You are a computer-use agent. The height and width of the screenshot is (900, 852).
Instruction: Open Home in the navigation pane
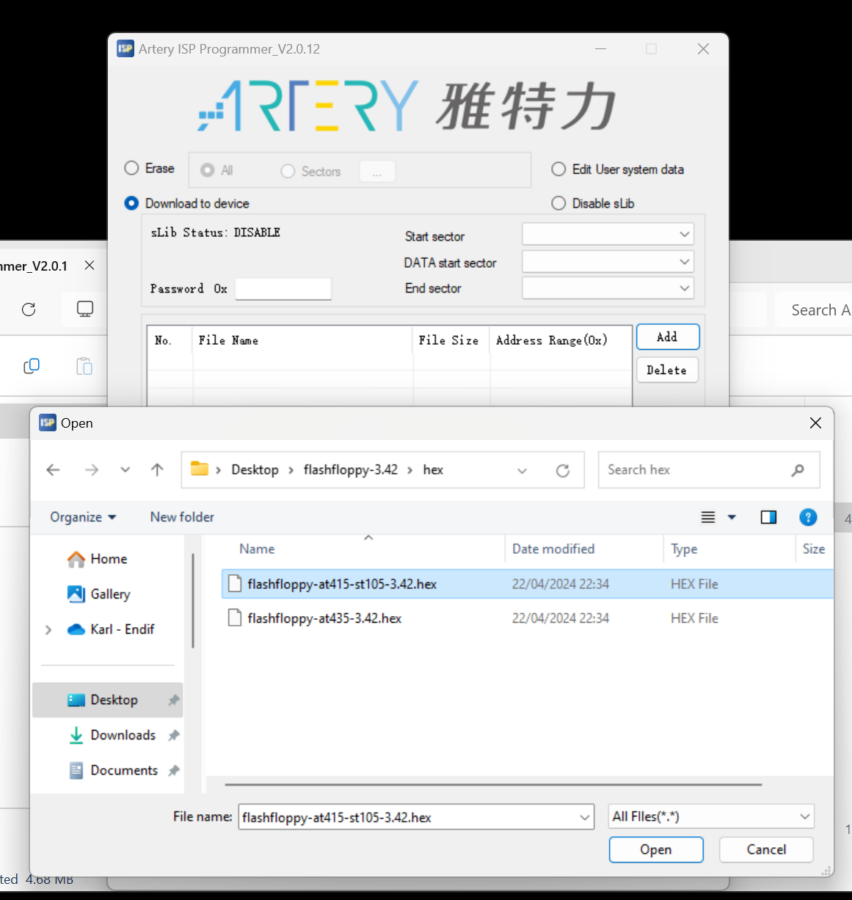(x=109, y=559)
